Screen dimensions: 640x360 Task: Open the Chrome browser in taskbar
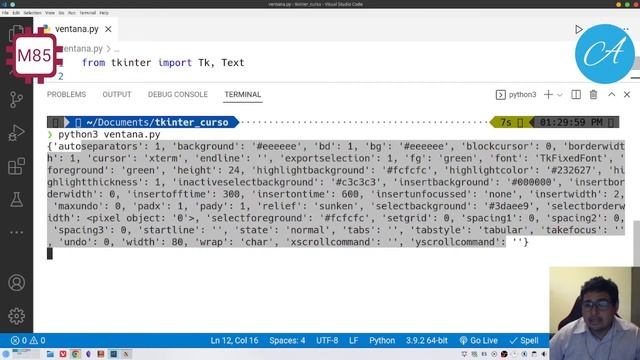(x=76, y=354)
